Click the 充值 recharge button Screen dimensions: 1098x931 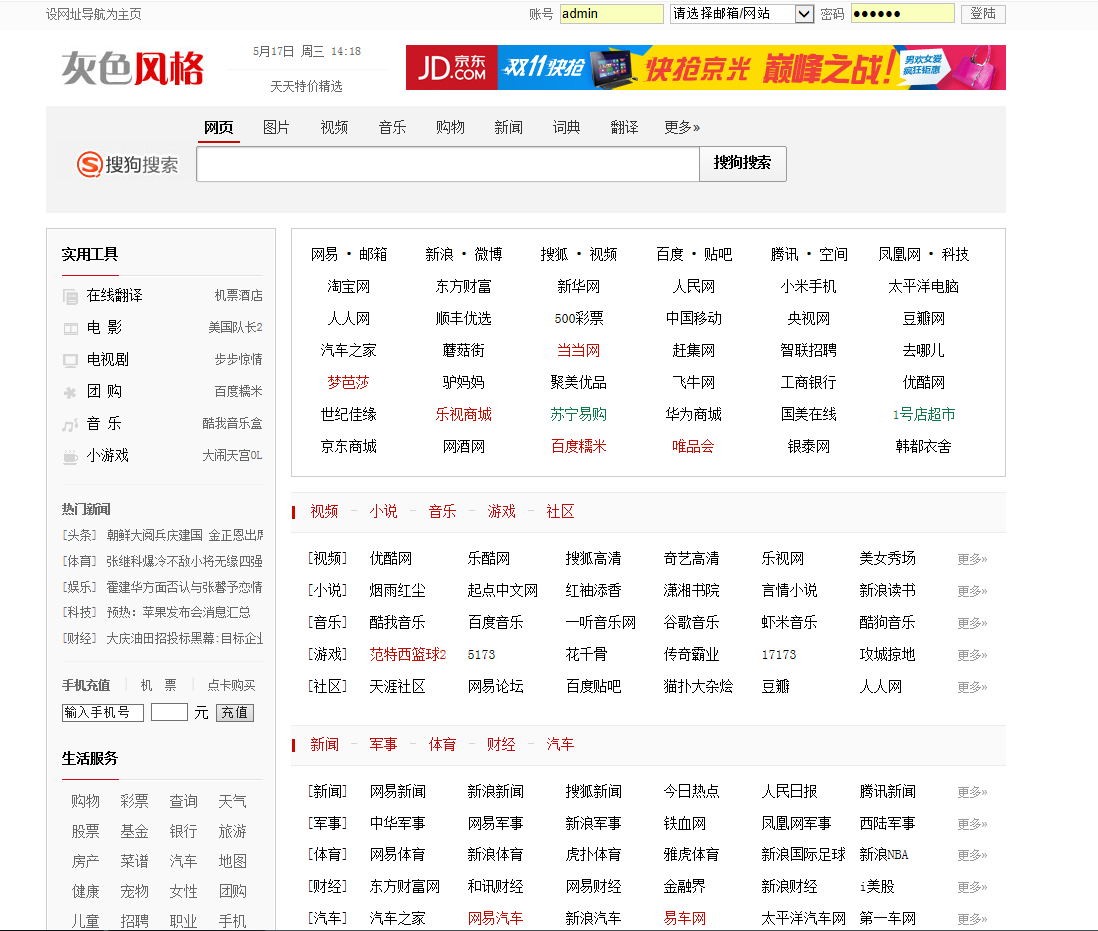pos(235,713)
